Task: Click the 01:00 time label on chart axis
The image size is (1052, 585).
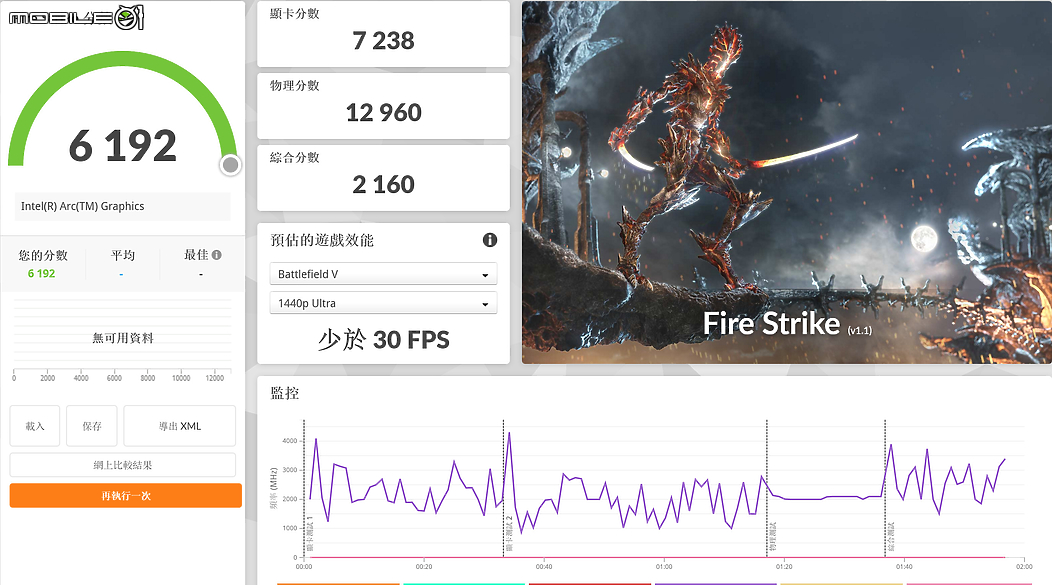Action: pos(664,567)
